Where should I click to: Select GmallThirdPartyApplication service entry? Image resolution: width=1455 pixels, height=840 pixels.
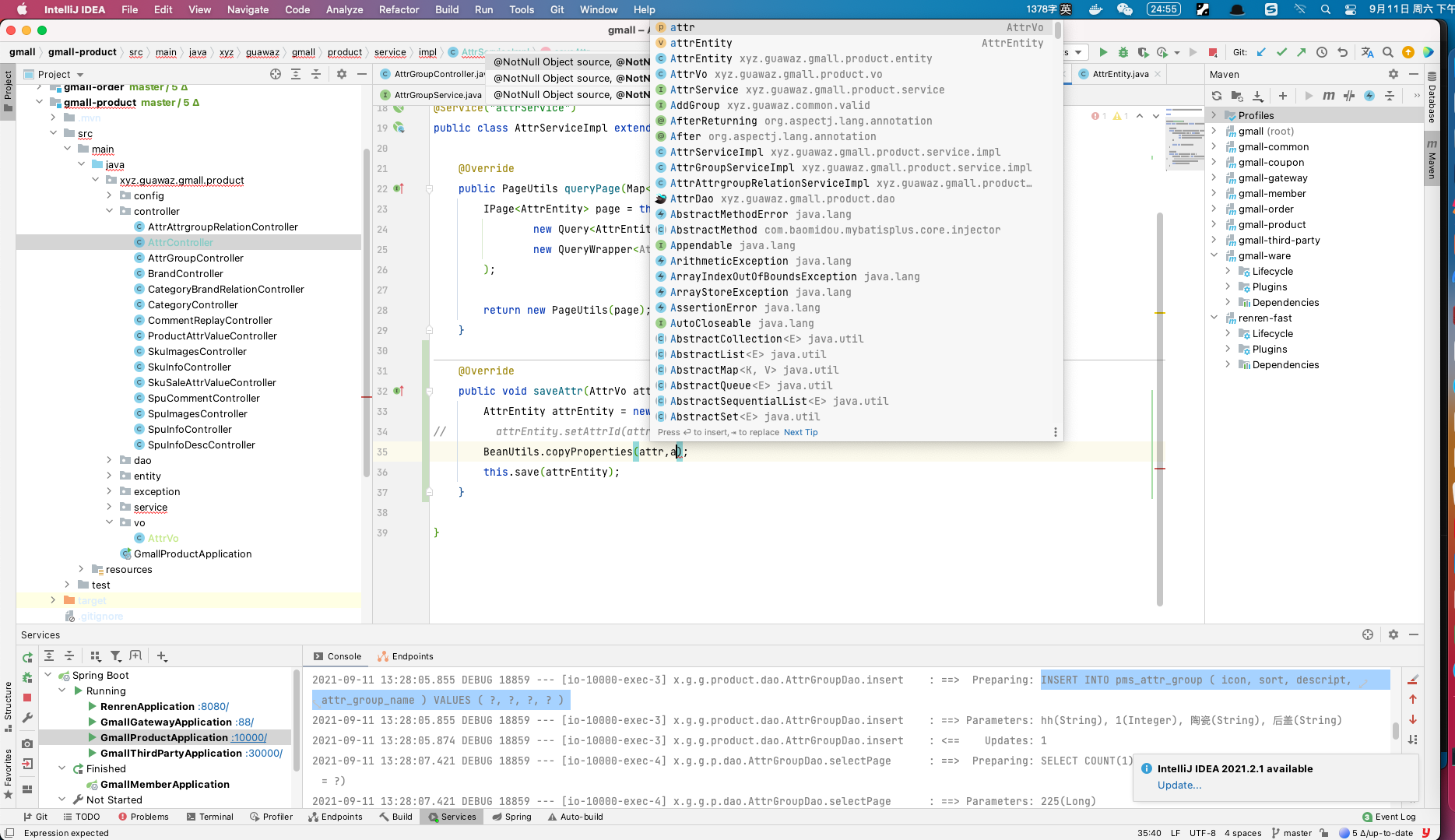pos(170,753)
